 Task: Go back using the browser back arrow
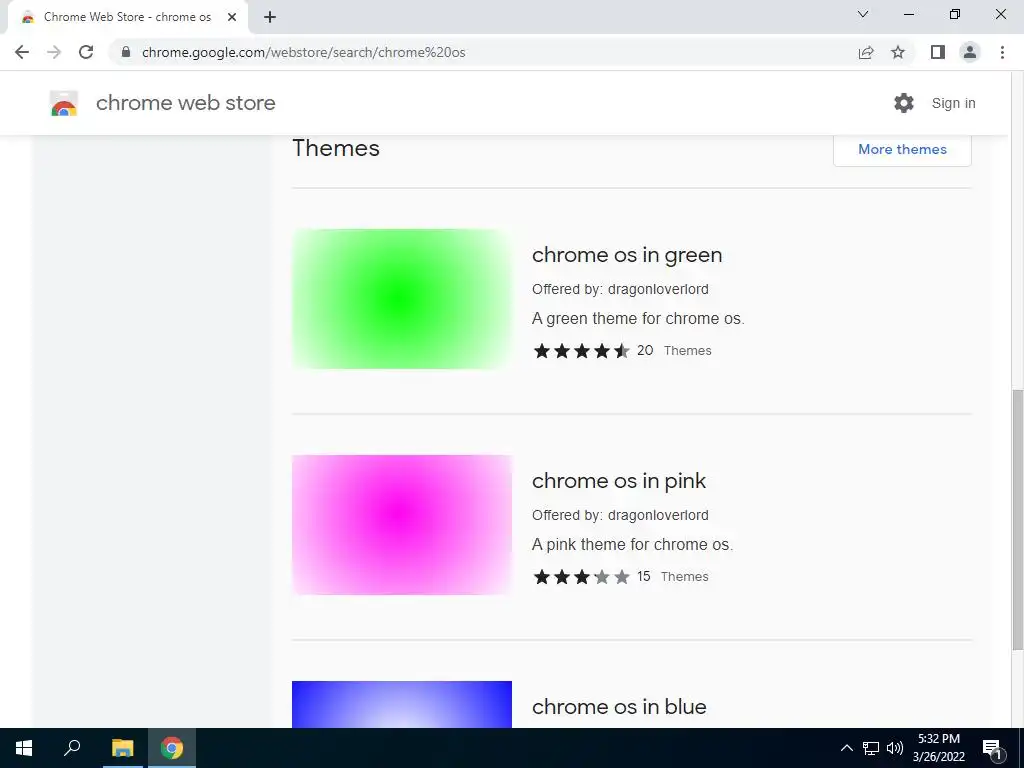(x=22, y=52)
